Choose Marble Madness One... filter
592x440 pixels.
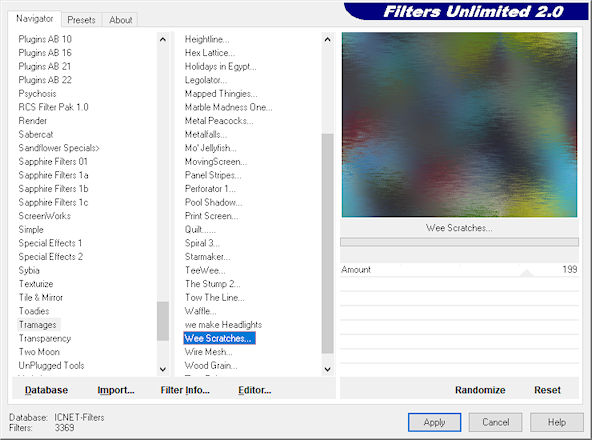[x=228, y=107]
